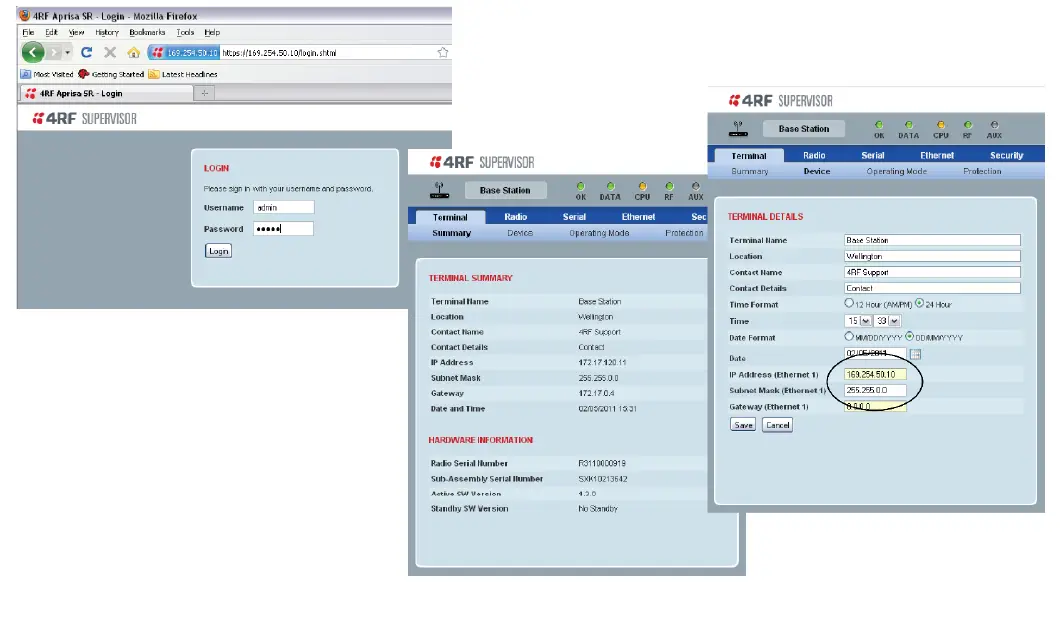Reload the page with the refresh icon
Screen dimensions: 1062x624
[86, 52]
